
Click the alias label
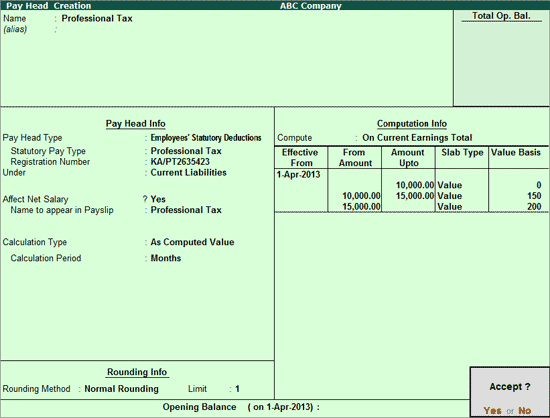[15, 29]
